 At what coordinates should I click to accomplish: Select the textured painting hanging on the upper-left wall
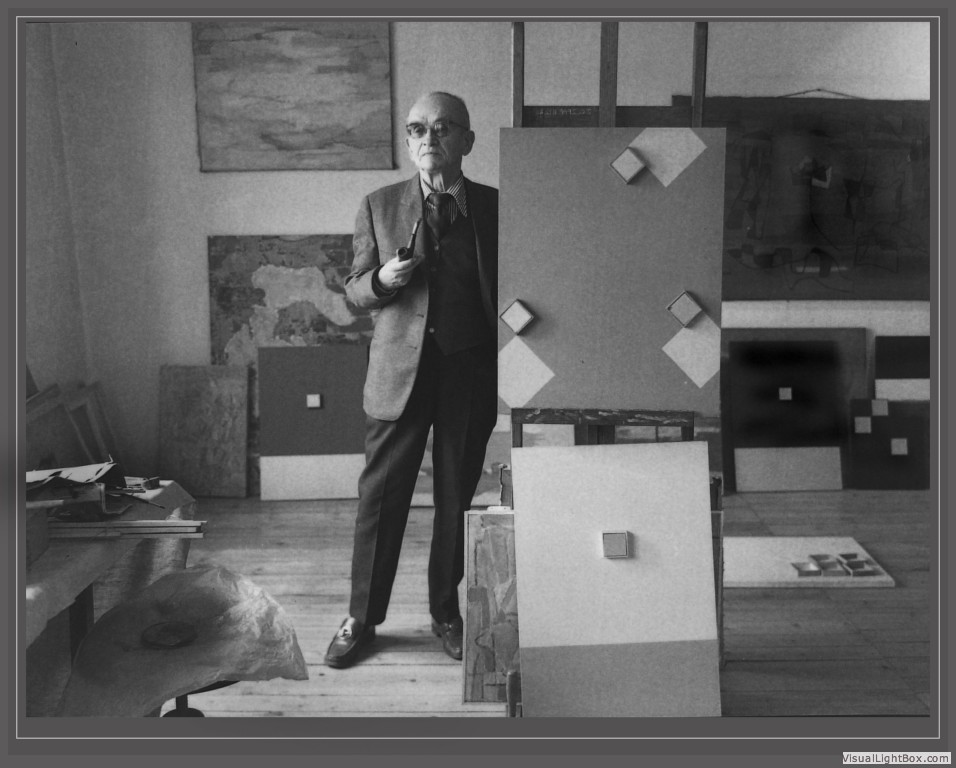coord(293,96)
